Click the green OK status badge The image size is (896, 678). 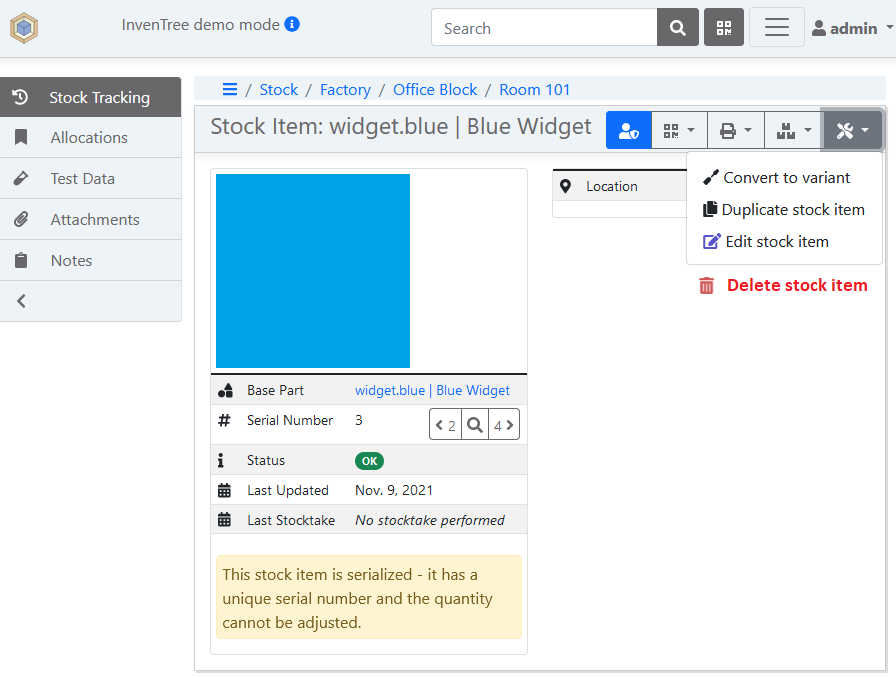[x=369, y=461]
